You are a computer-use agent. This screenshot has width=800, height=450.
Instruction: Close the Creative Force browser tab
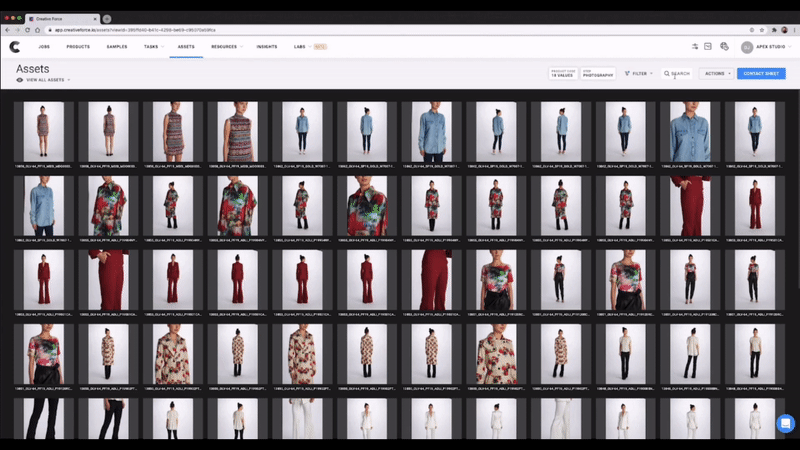tap(95, 19)
